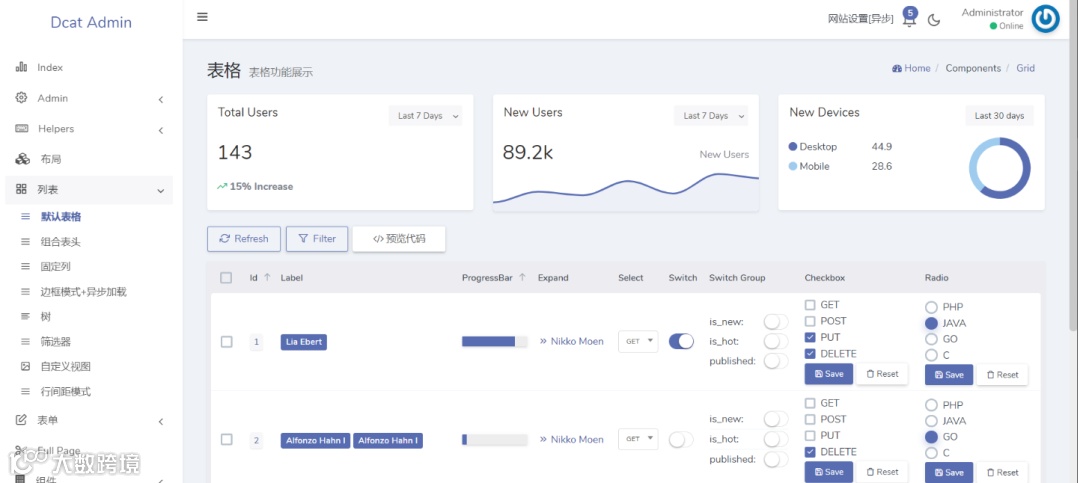
Task: Select the PHP radio option in first row
Action: [x=931, y=307]
